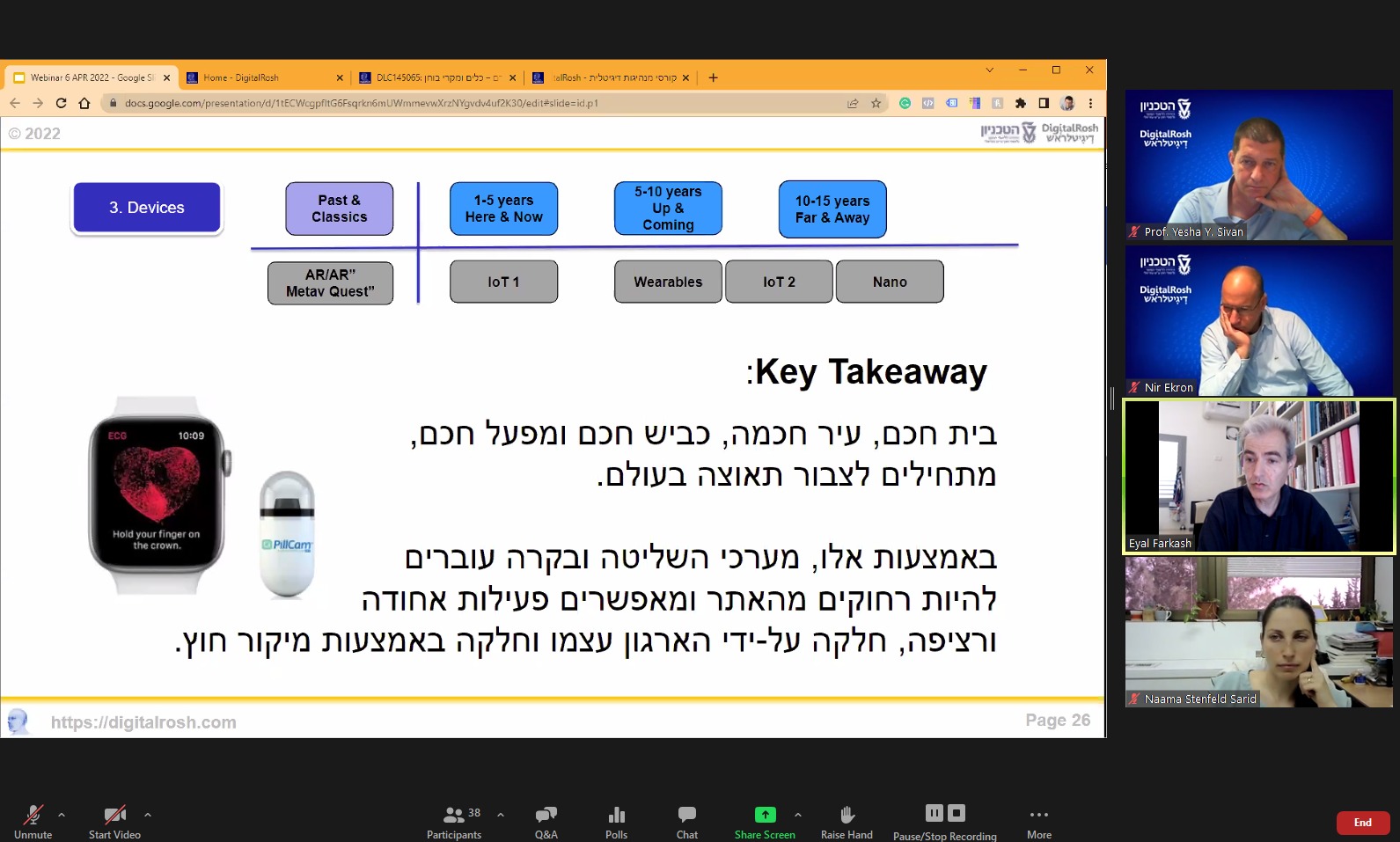The image size is (1400, 842).
Task: Close the Home - DigitalRosh tab
Action: tap(340, 77)
